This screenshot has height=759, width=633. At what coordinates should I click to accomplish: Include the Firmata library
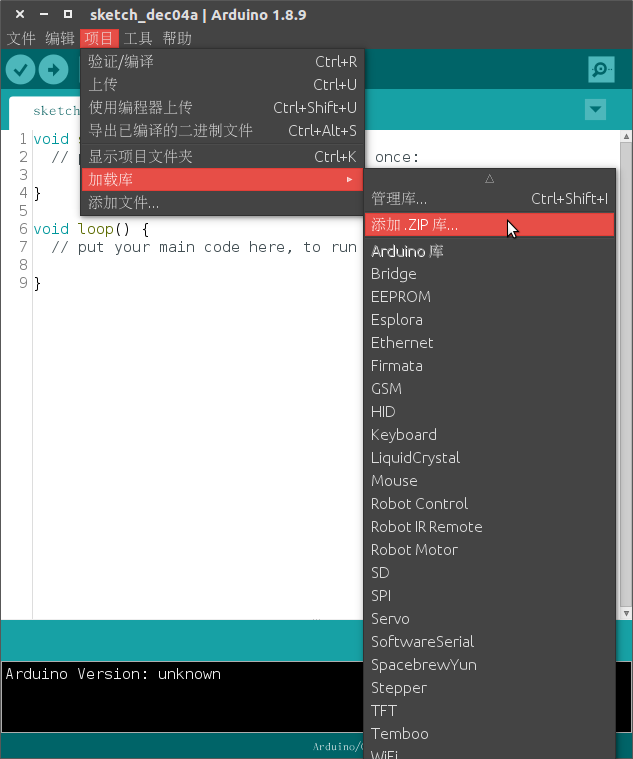pyautogui.click(x=489, y=366)
